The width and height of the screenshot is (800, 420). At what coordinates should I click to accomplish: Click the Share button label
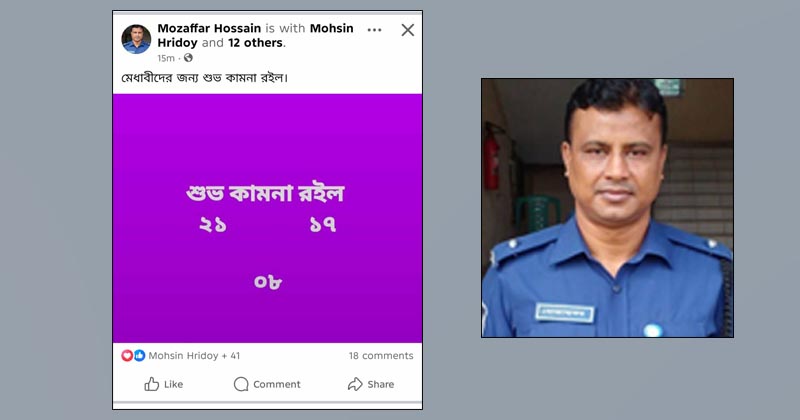[381, 384]
